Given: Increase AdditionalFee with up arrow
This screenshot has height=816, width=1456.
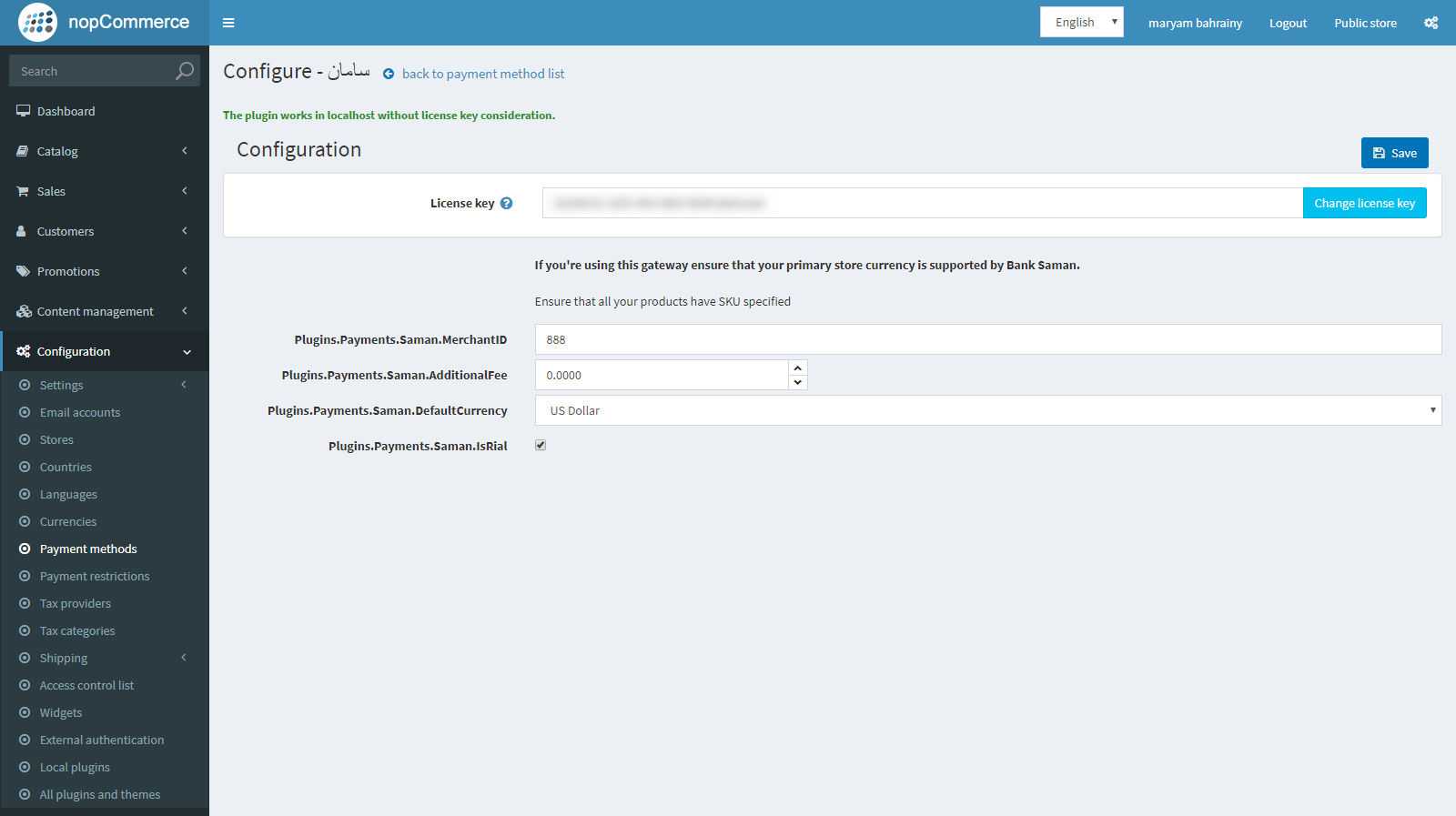Looking at the screenshot, I should [x=798, y=368].
